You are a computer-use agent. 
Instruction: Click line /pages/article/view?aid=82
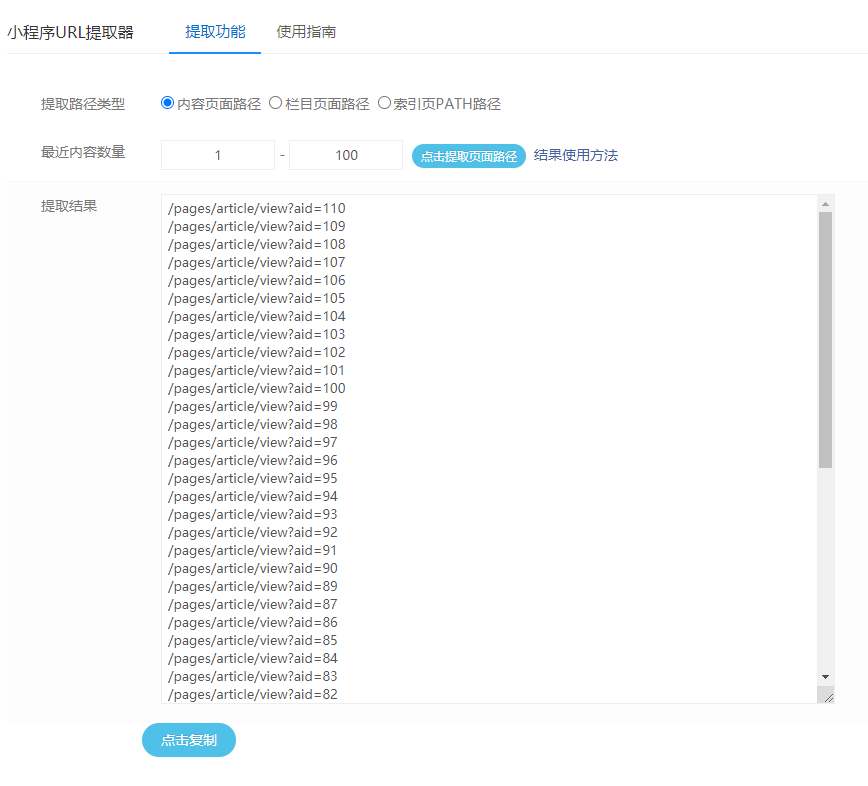tap(252, 694)
